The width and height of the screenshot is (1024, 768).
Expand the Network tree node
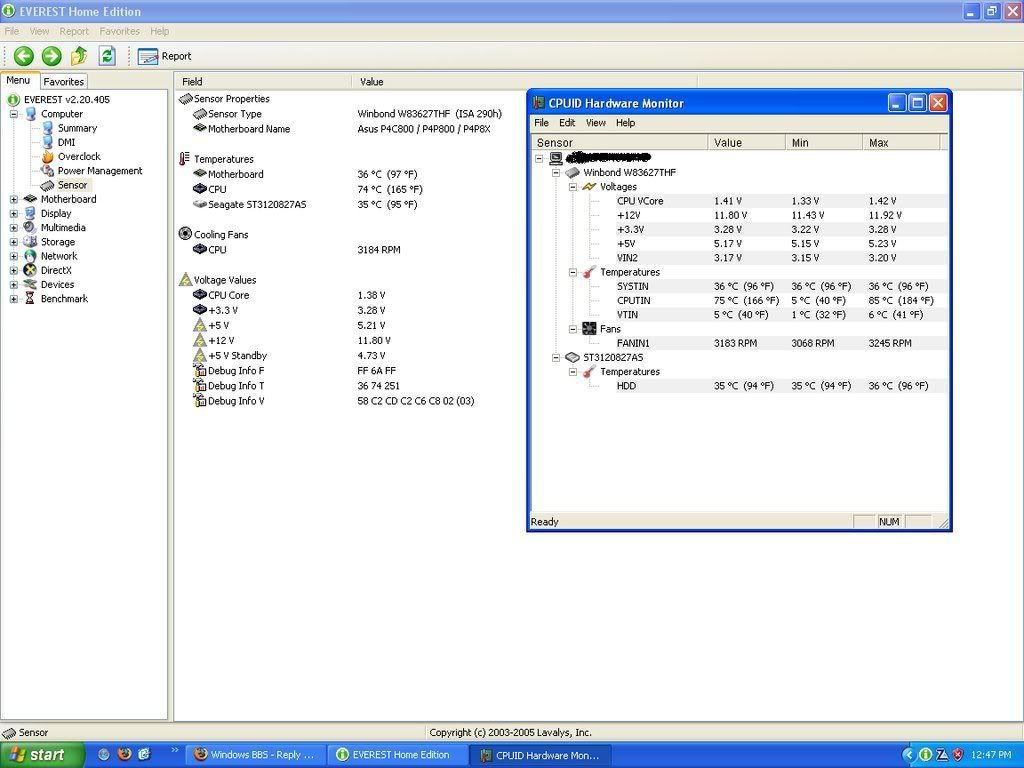(x=14, y=256)
